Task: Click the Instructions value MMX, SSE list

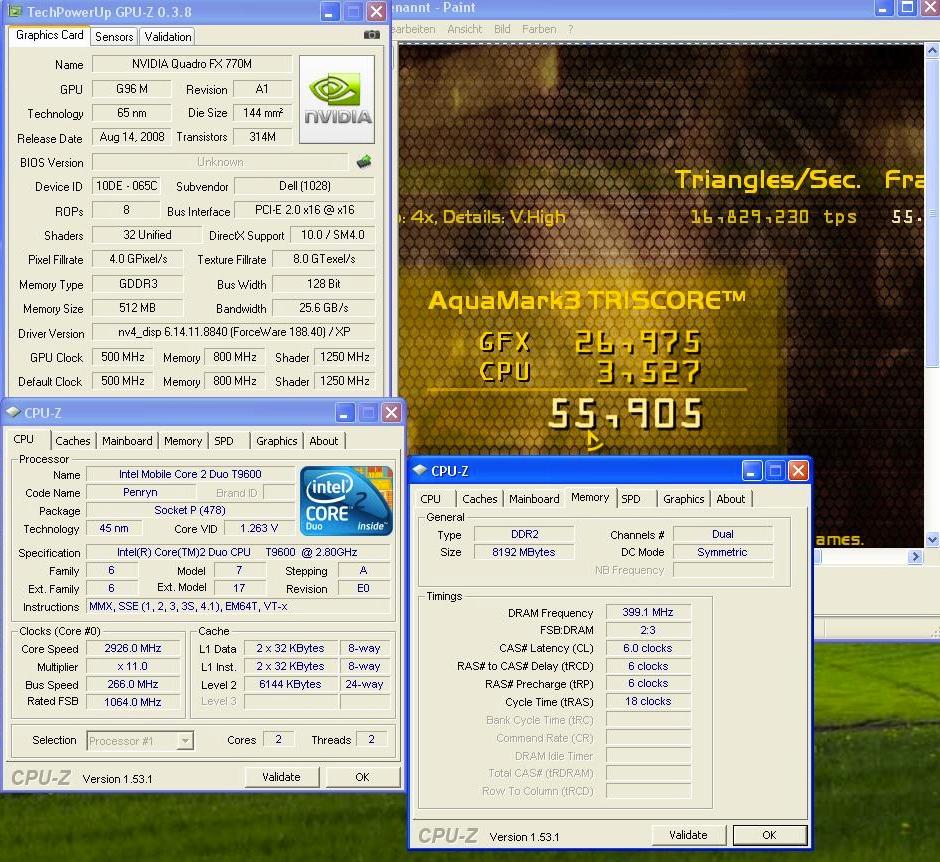Action: [x=238, y=606]
